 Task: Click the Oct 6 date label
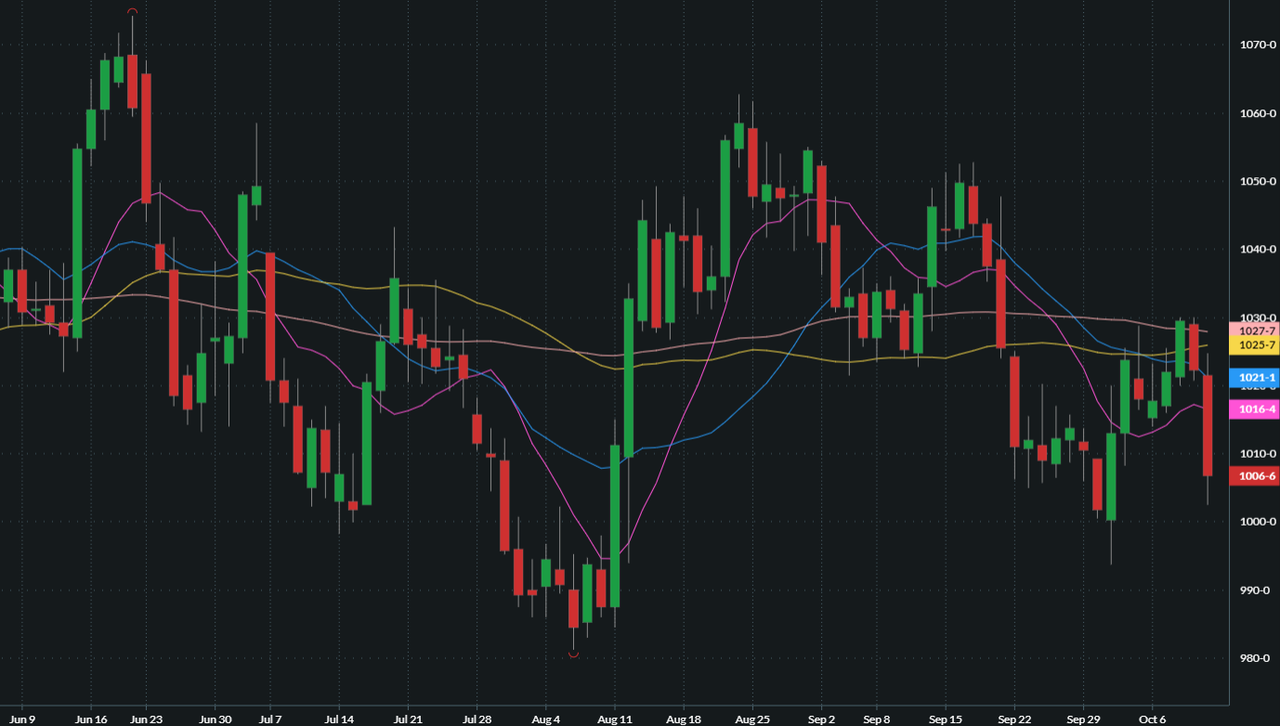coord(1152,718)
